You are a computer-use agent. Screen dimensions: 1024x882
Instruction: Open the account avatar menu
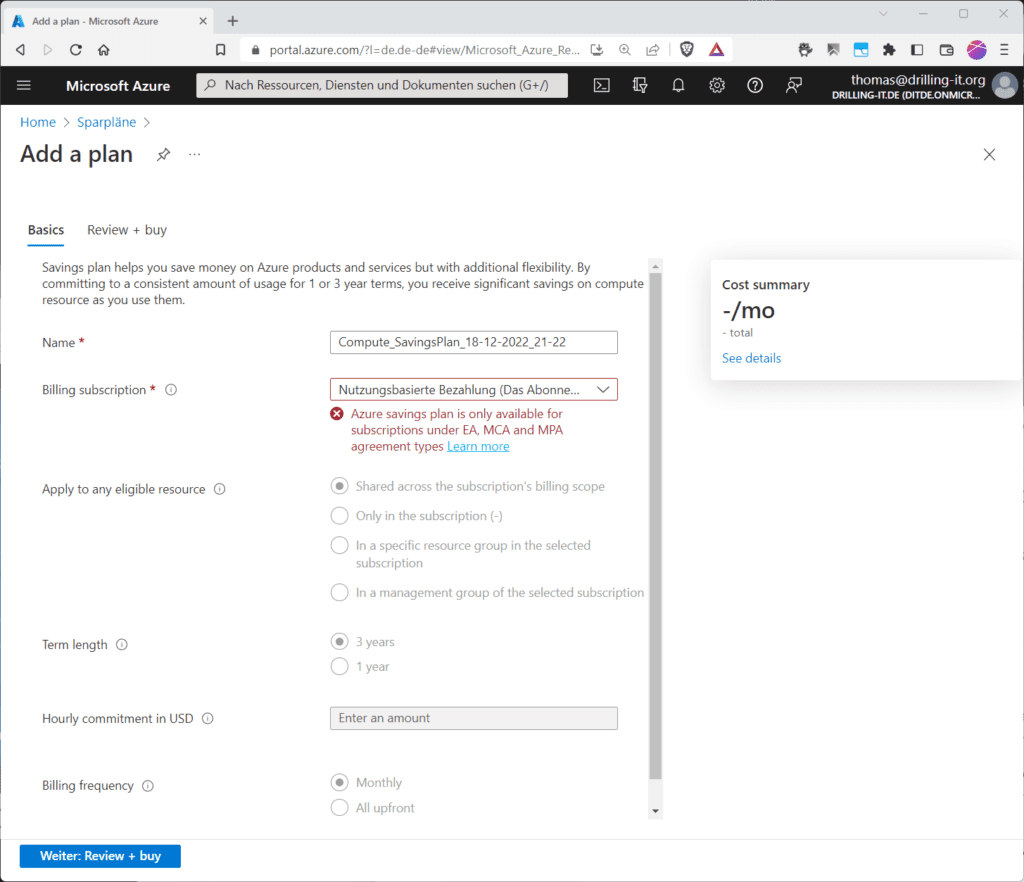coord(1004,86)
